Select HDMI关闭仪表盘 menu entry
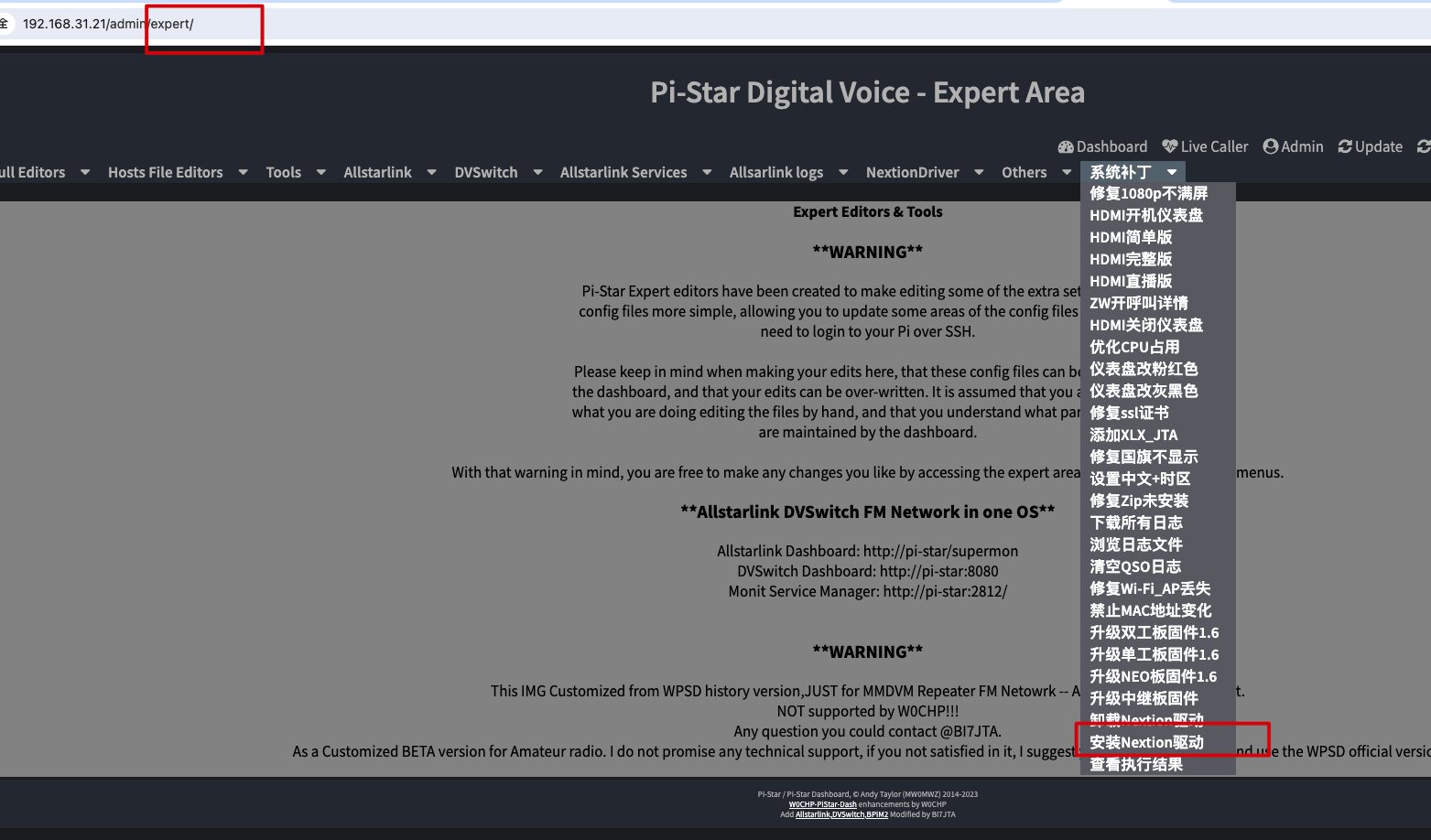This screenshot has width=1431, height=840. point(1146,325)
